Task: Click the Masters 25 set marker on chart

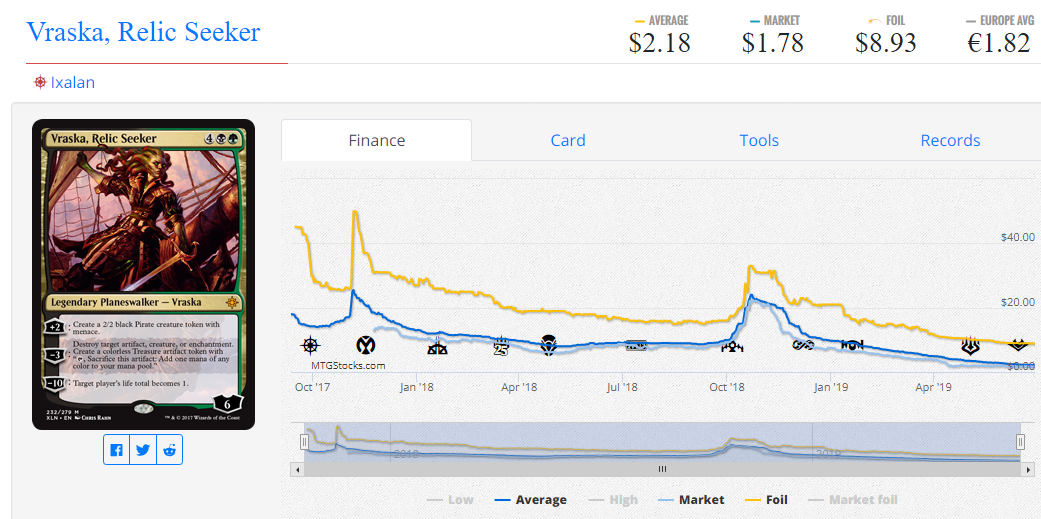Action: coord(503,346)
